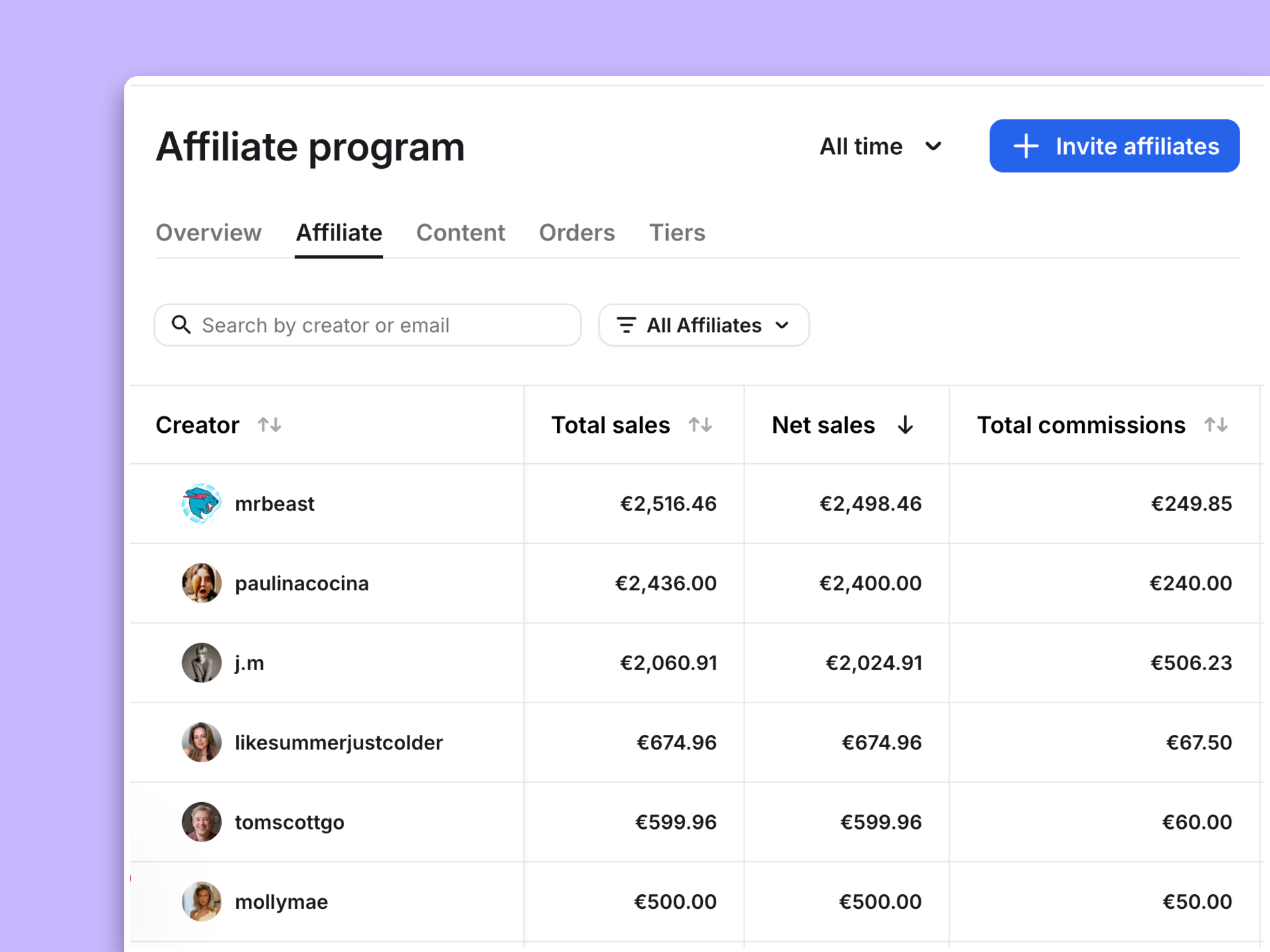Image resolution: width=1270 pixels, height=952 pixels.
Task: Open mollymae avatar
Action: click(201, 901)
